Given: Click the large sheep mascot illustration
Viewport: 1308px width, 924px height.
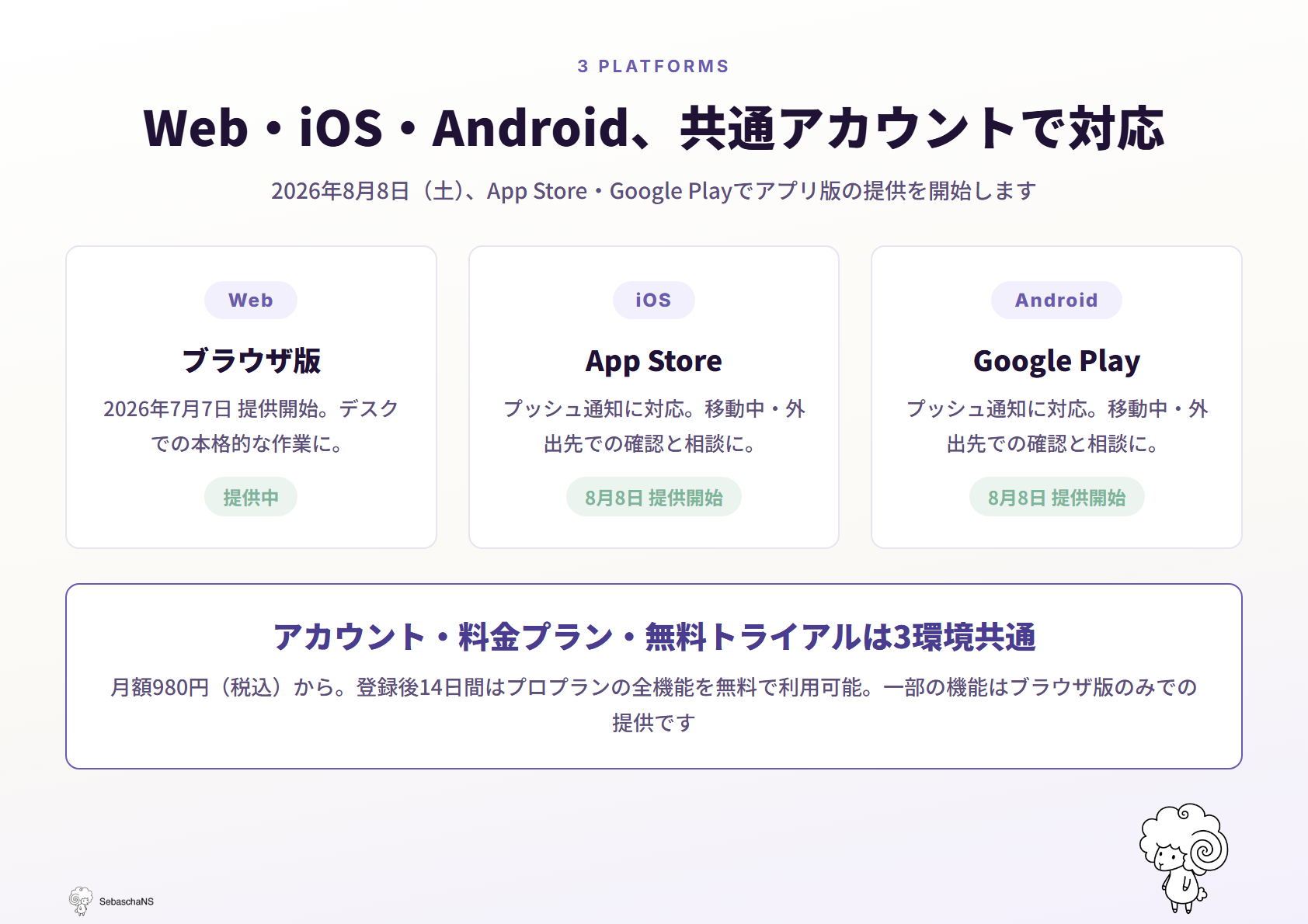Looking at the screenshot, I should [x=1184, y=858].
